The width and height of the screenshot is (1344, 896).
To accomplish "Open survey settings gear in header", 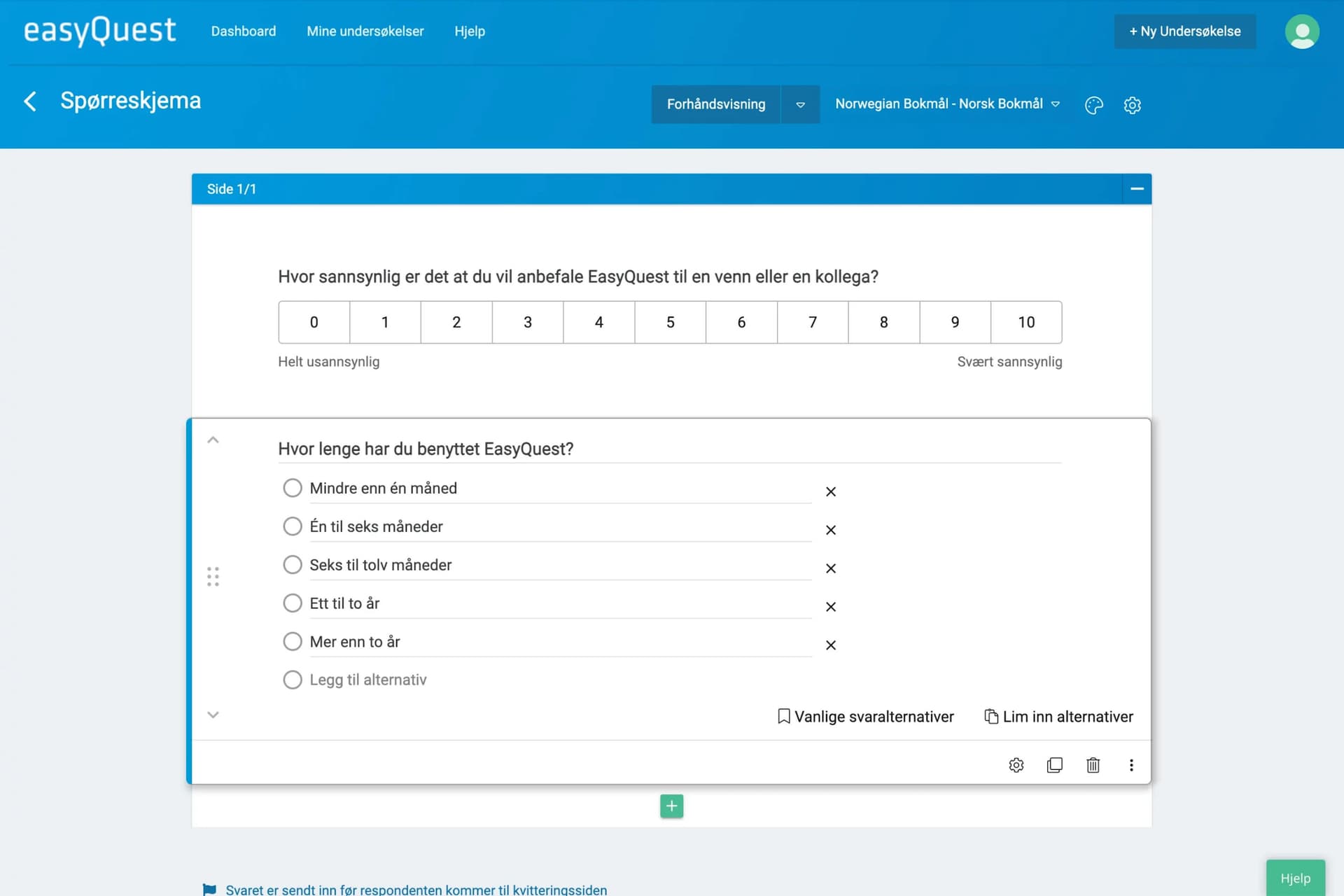I will point(1132,105).
